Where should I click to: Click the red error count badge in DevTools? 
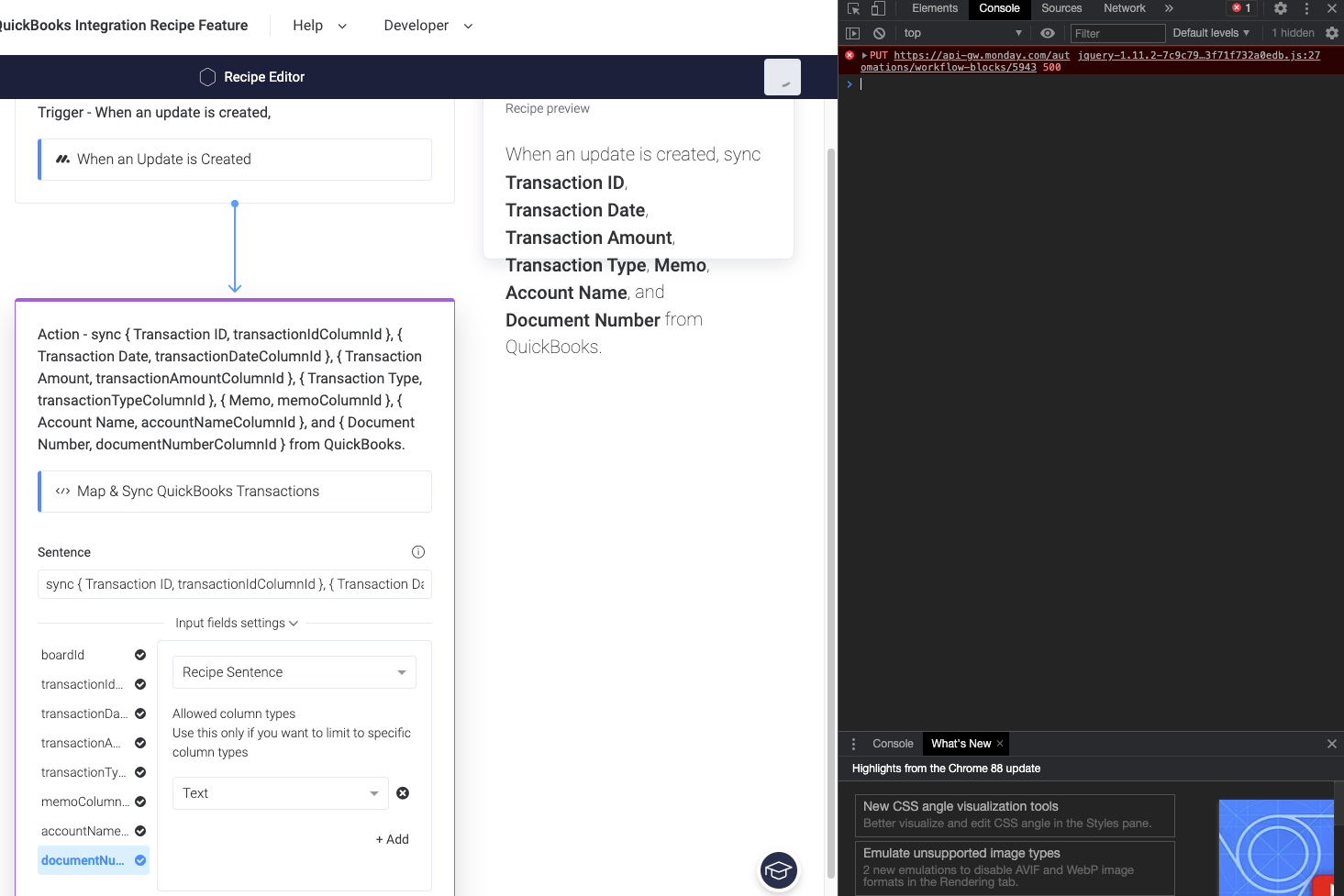pos(1241,8)
